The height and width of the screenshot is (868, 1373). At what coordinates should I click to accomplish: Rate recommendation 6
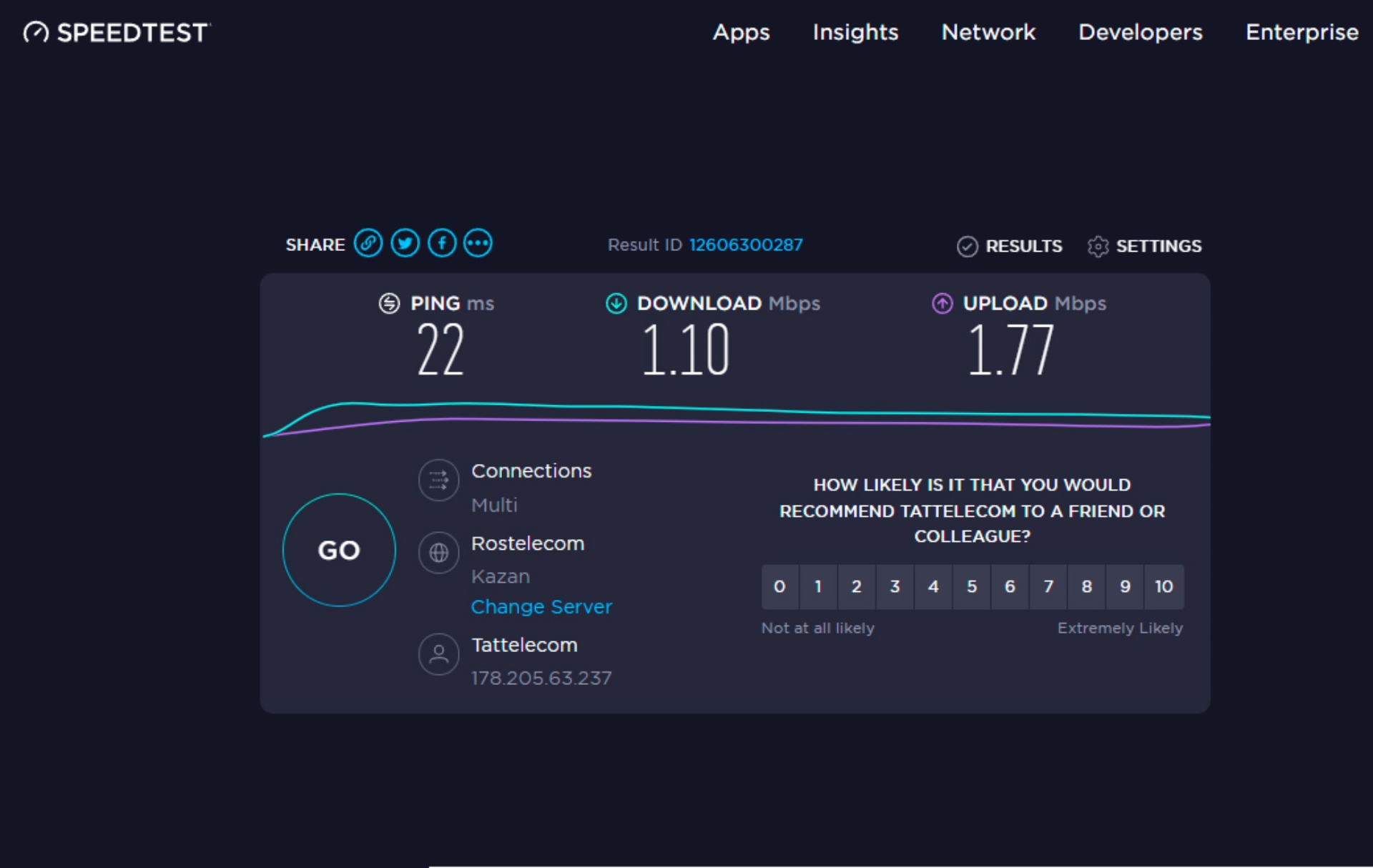tap(1010, 586)
